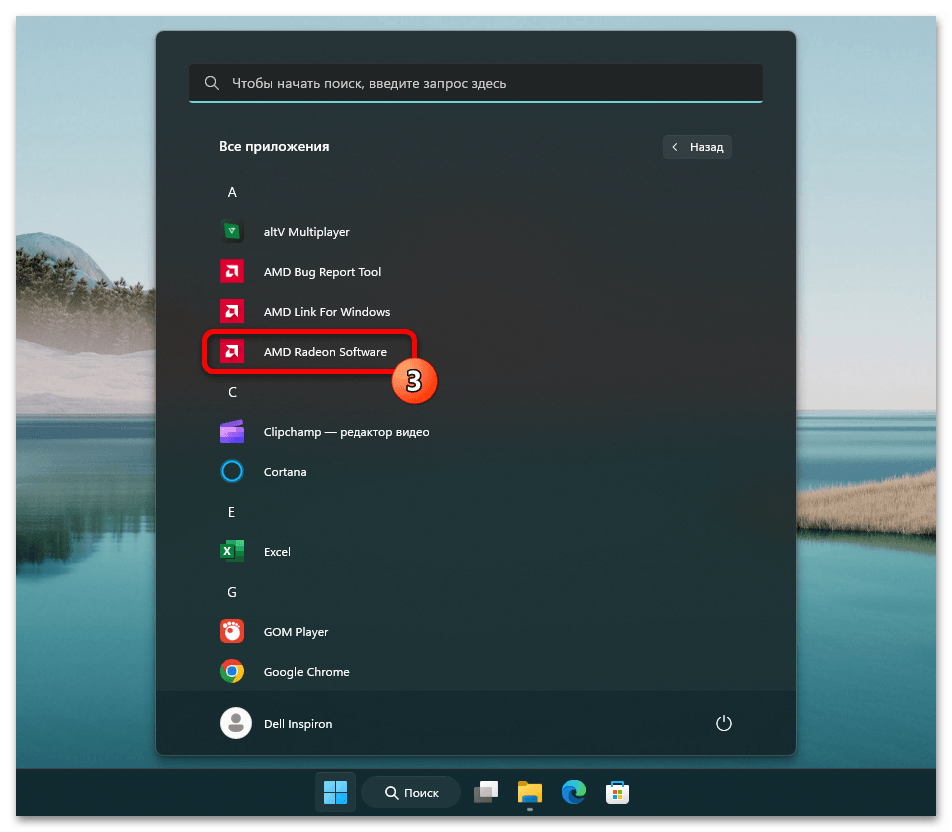This screenshot has width=952, height=832.
Task: Open altV Multiplayer app icon
Action: 232,232
